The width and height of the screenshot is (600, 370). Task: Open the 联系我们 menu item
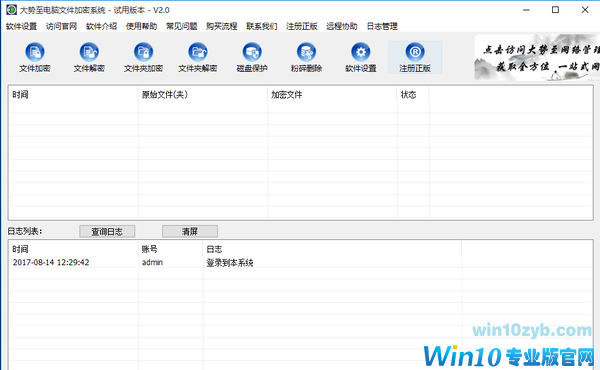[x=262, y=26]
